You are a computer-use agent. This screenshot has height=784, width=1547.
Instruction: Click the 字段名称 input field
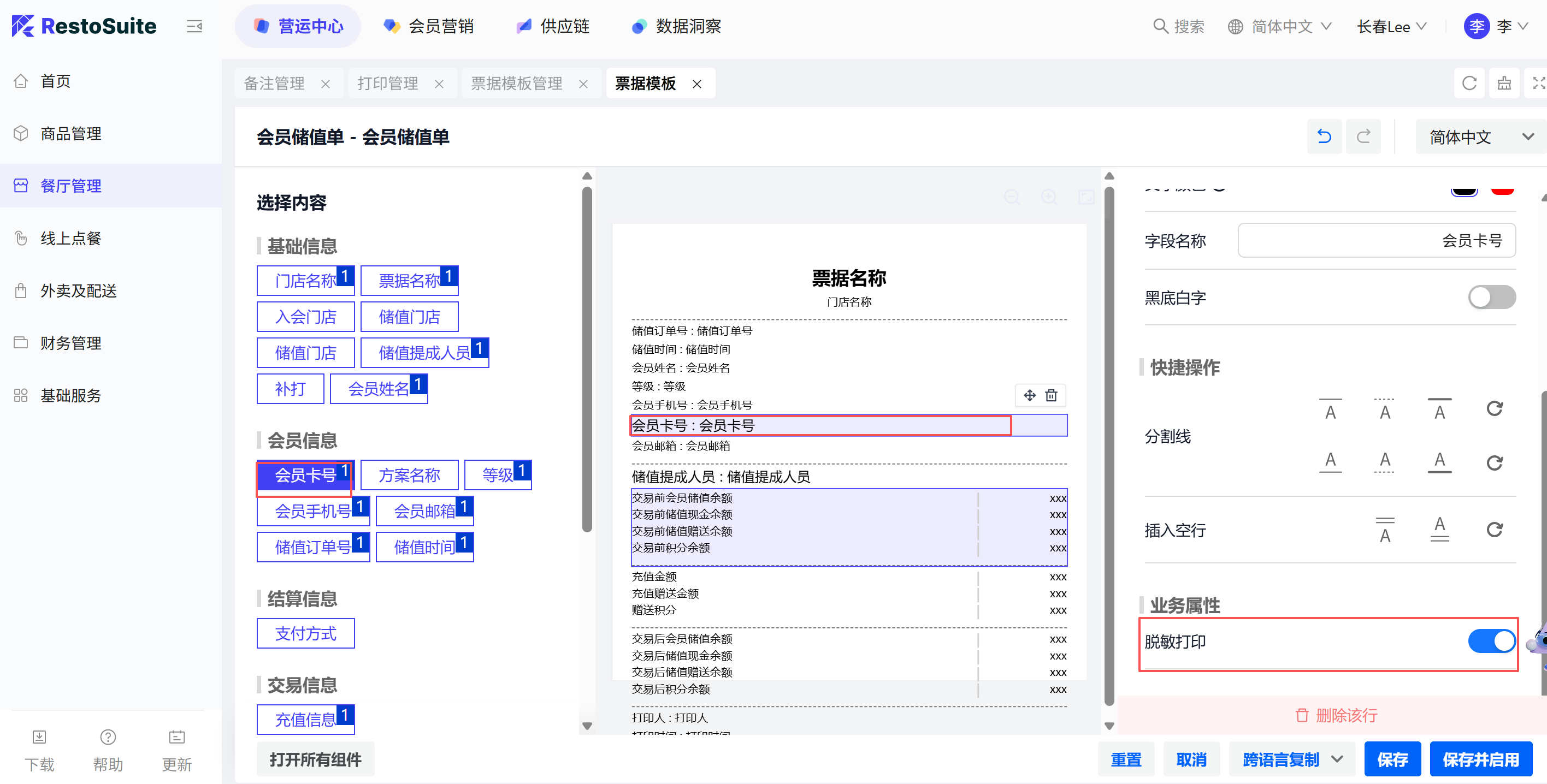tap(1376, 241)
